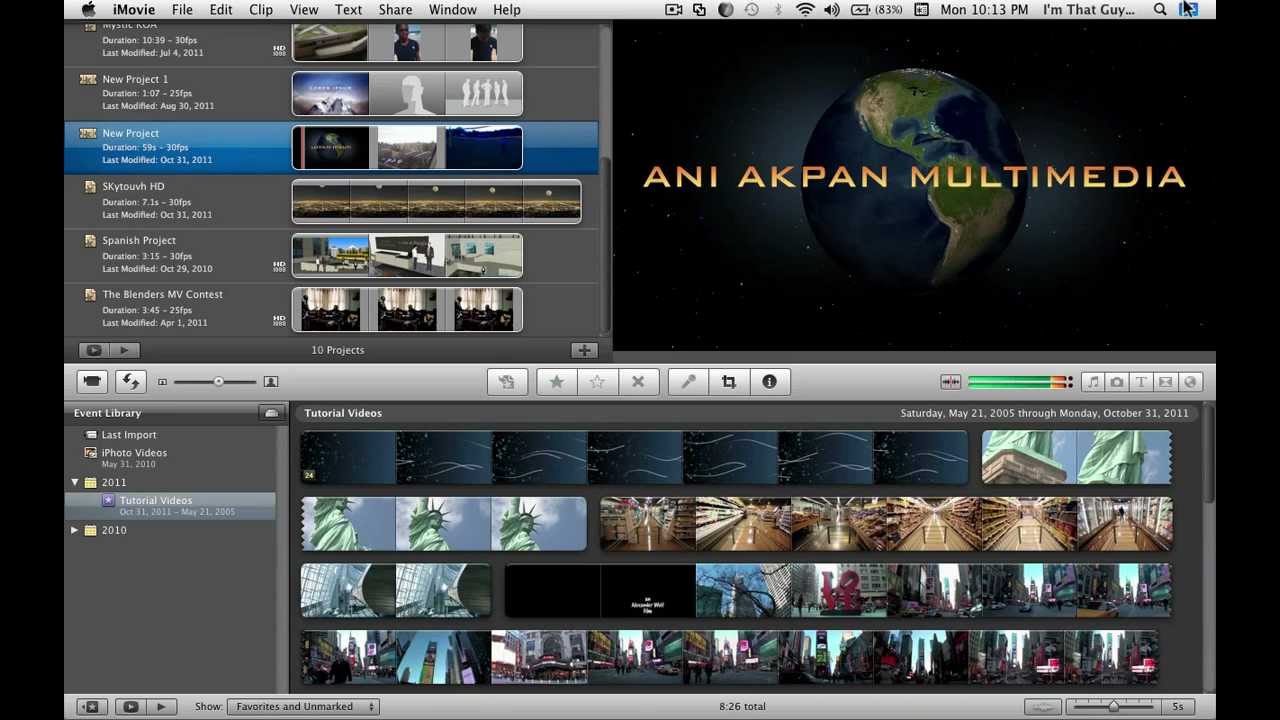Open the volume control in menu bar
This screenshot has height=720, width=1280.
coord(832,10)
